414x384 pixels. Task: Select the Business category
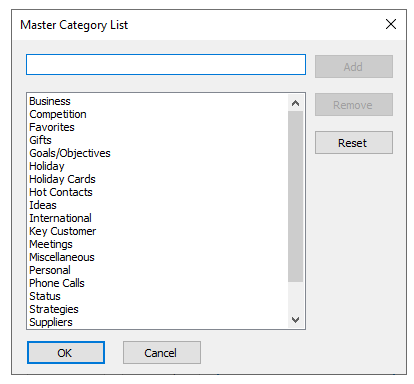tap(50, 101)
